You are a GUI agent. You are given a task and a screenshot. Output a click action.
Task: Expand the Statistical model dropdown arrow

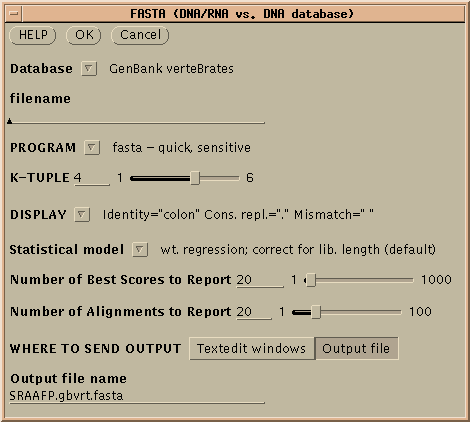click(140, 249)
